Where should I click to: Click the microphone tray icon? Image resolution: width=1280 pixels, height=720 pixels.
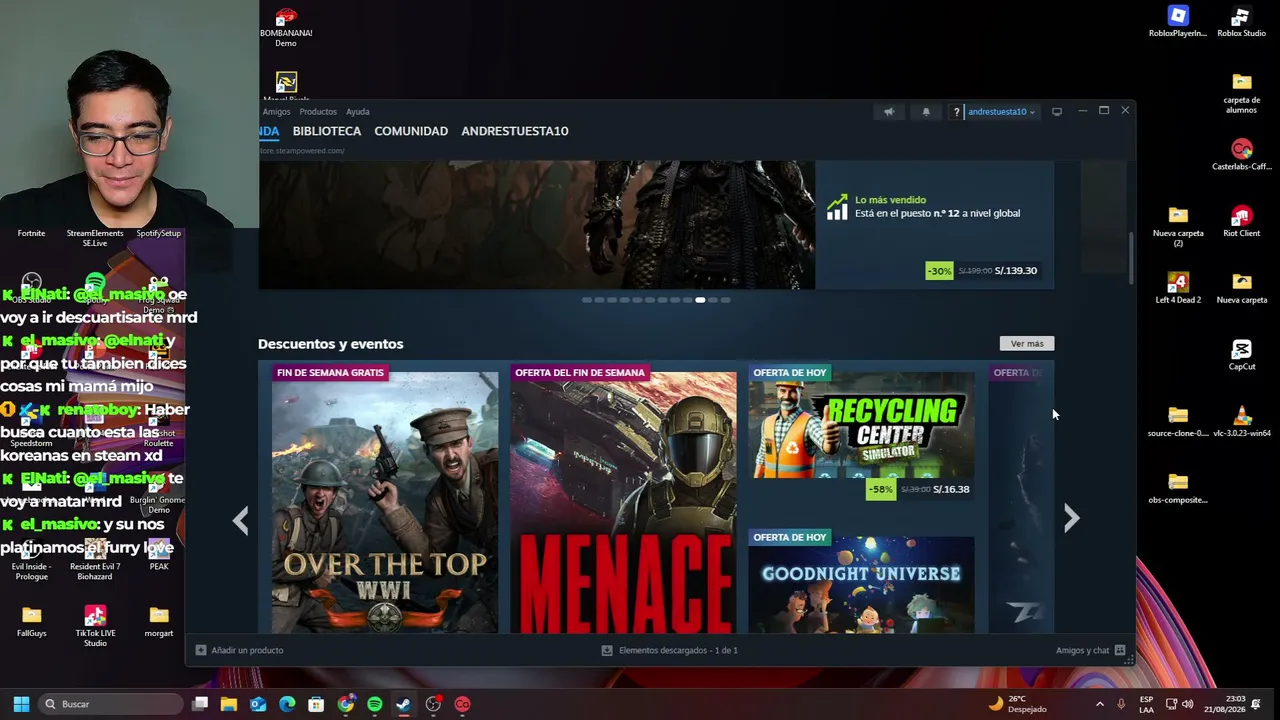[1122, 704]
